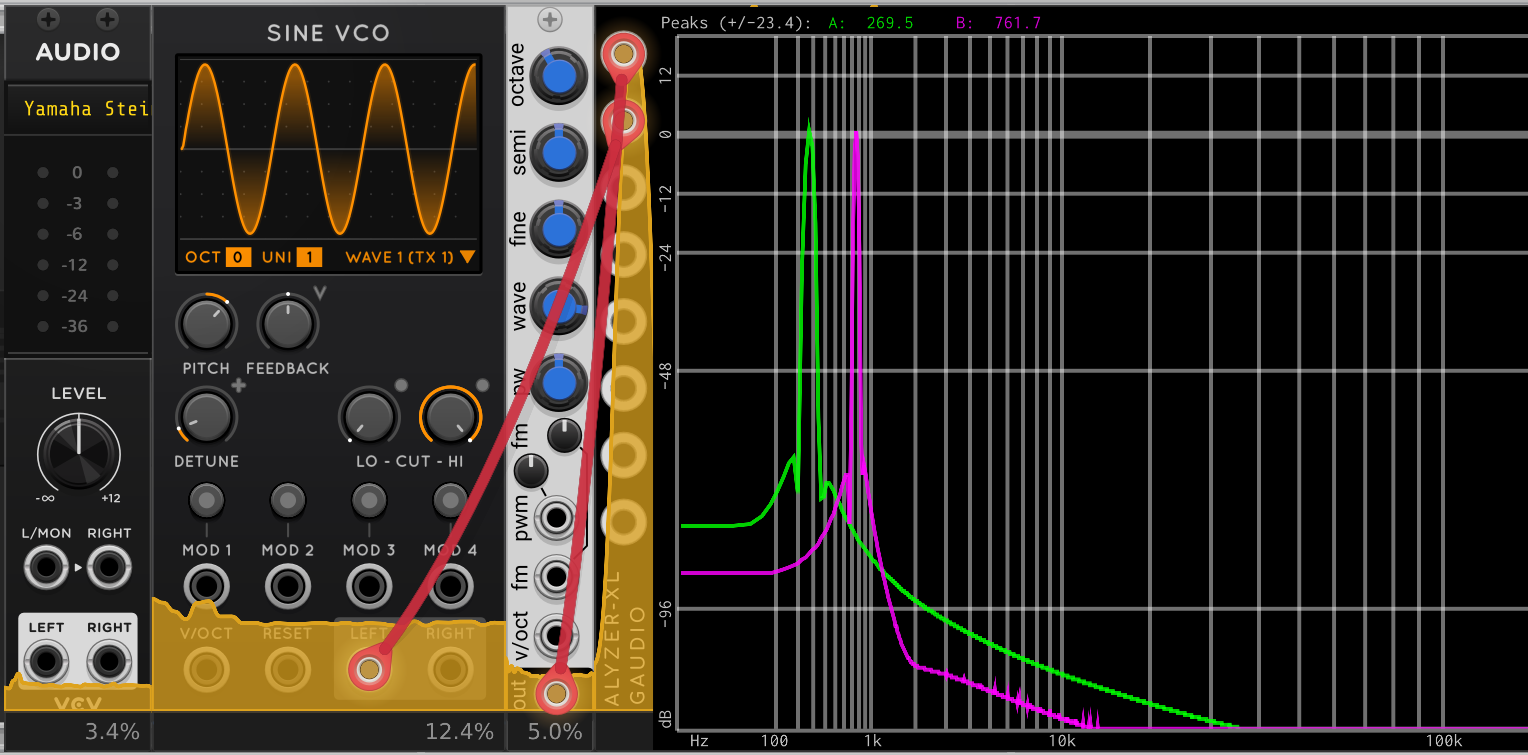Image resolution: width=1528 pixels, height=755 pixels.
Task: Click the spectrum analyzer display
Action: point(1100,383)
